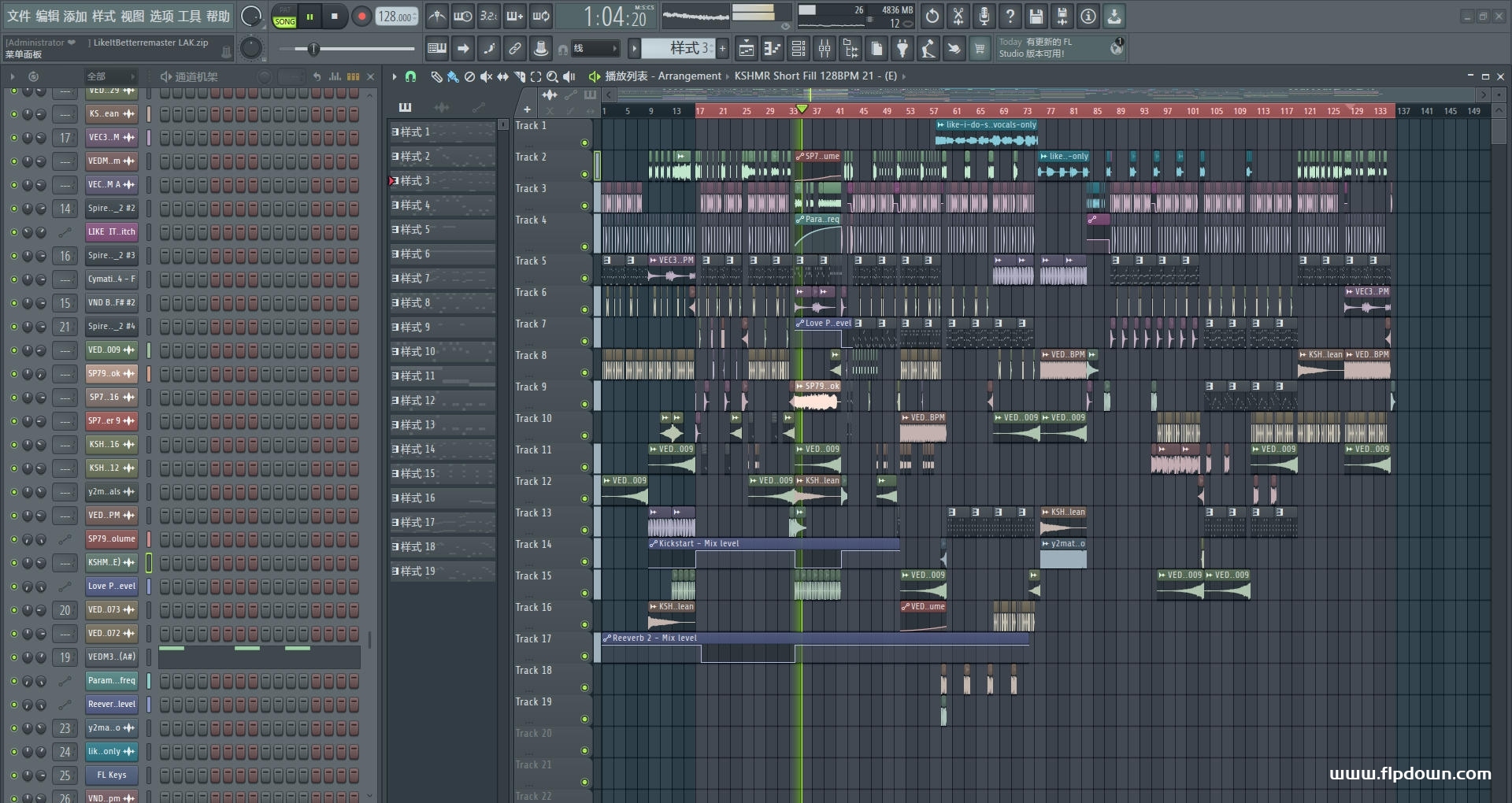Open the mixer window from the toolbar

pyautogui.click(x=825, y=49)
